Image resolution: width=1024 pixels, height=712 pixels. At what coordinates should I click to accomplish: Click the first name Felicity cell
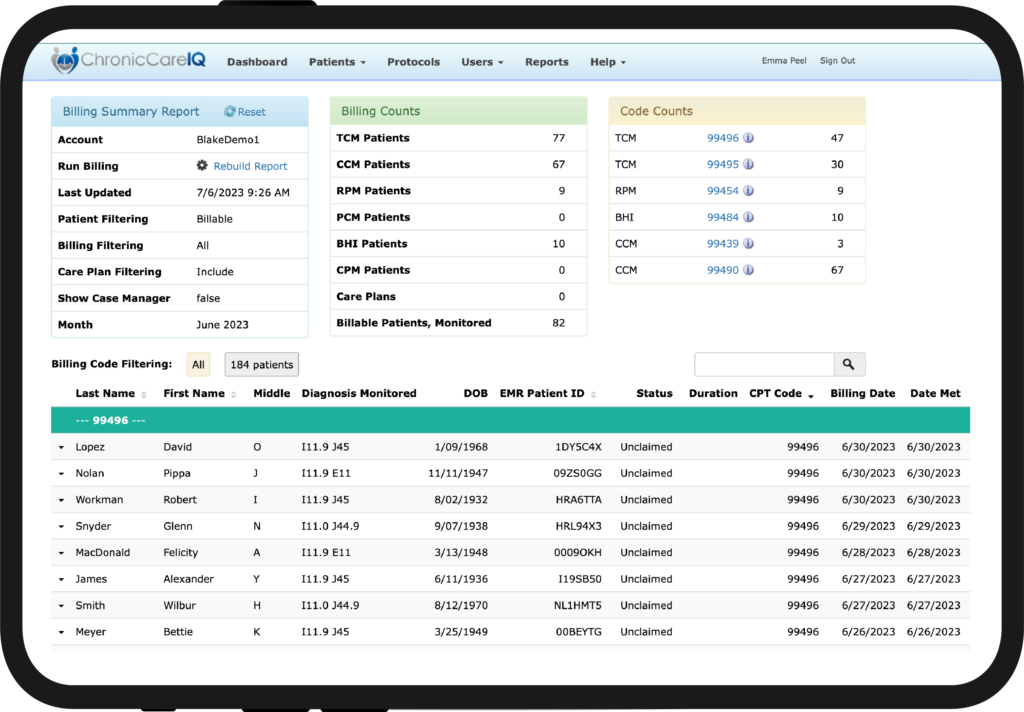(180, 553)
